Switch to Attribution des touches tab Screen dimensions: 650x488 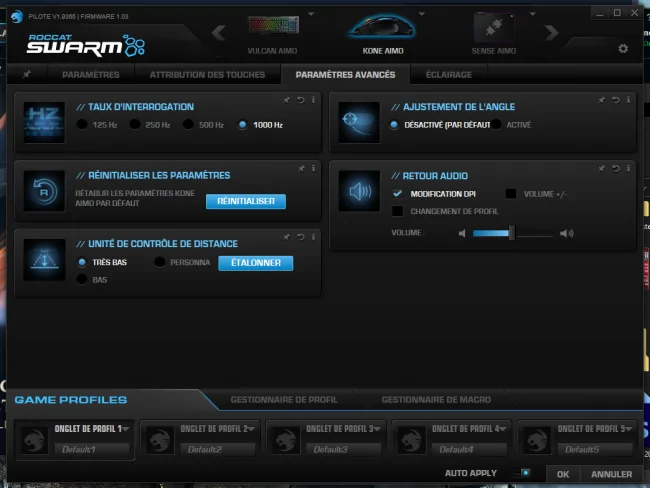click(207, 75)
